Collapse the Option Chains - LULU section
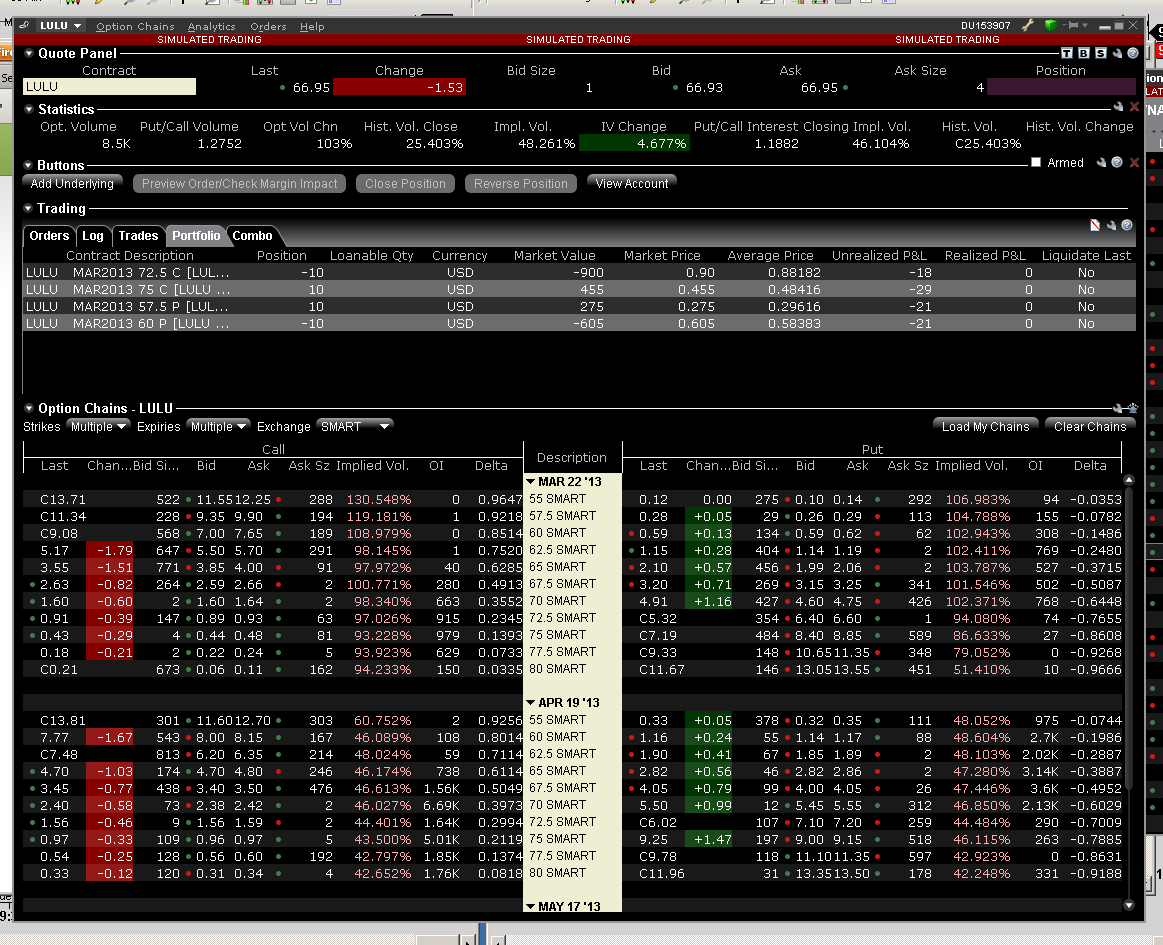Viewport: 1163px width, 945px height. tap(29, 408)
